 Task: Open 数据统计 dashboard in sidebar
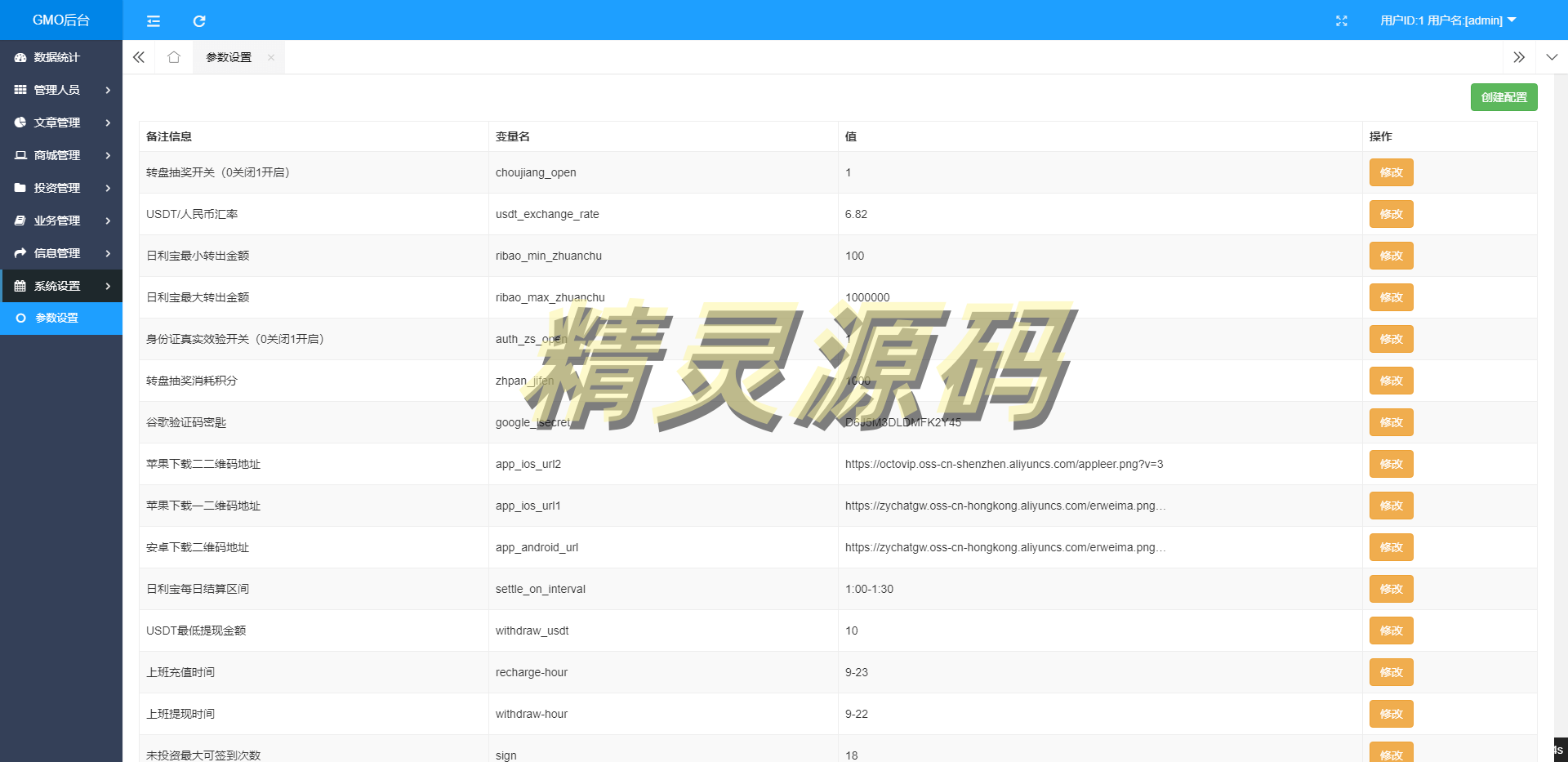point(57,57)
